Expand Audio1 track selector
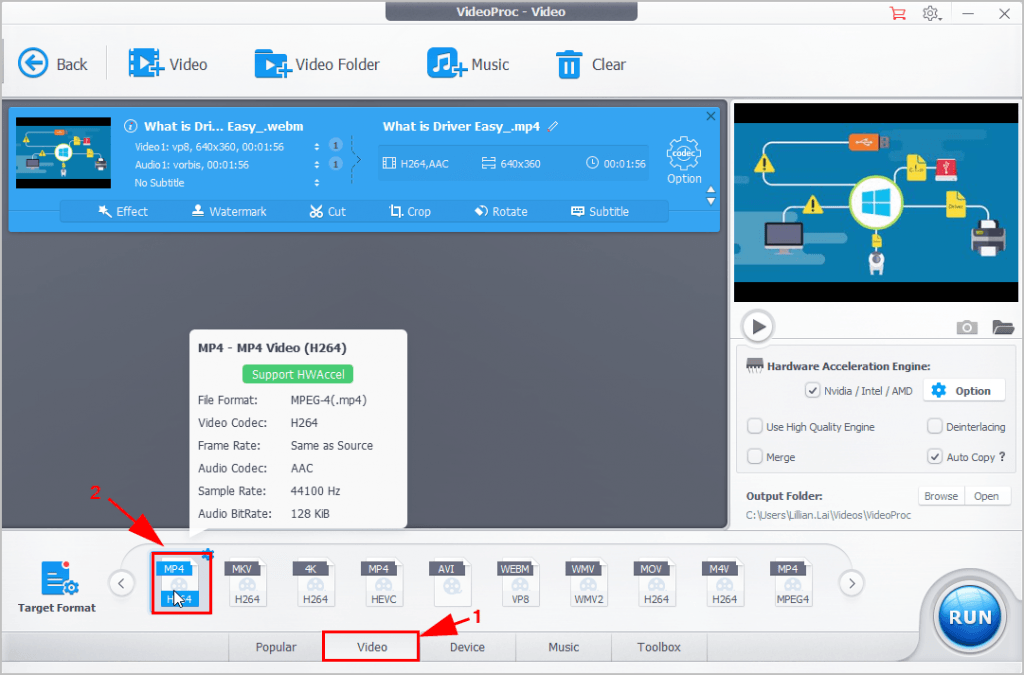Screen dimensions: 1024x675 317,165
